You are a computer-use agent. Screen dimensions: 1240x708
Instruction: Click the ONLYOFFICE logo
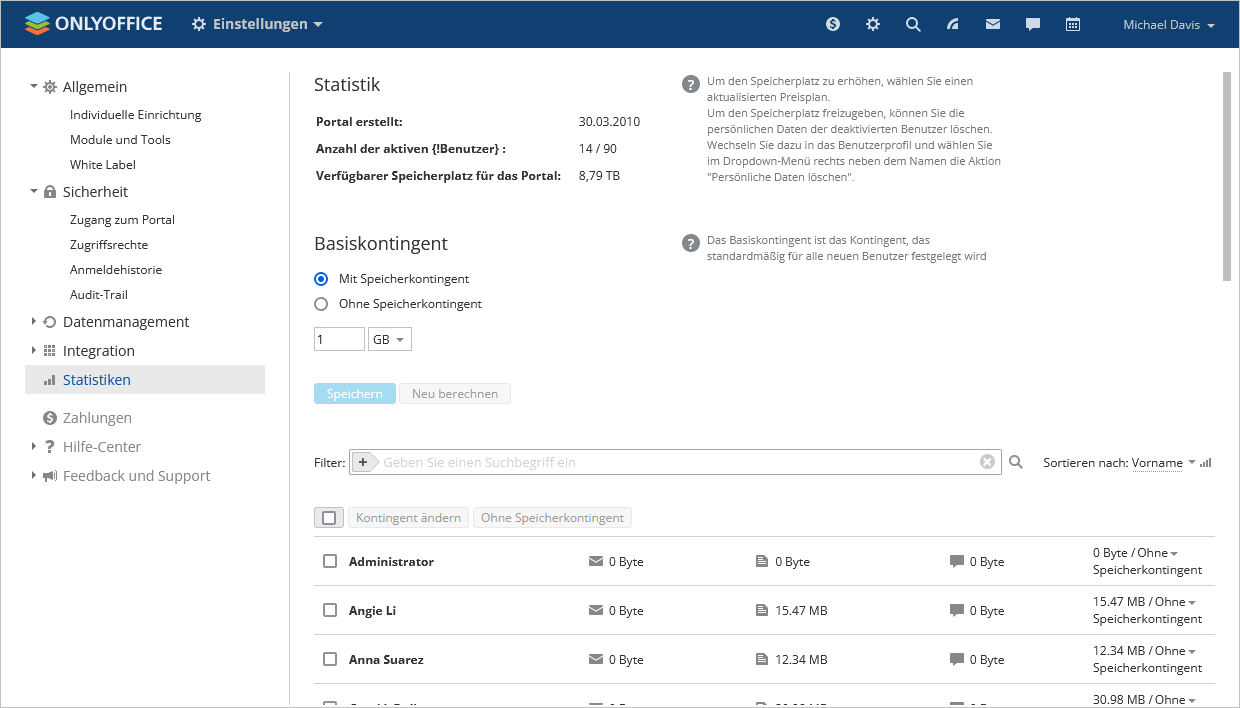coord(93,24)
